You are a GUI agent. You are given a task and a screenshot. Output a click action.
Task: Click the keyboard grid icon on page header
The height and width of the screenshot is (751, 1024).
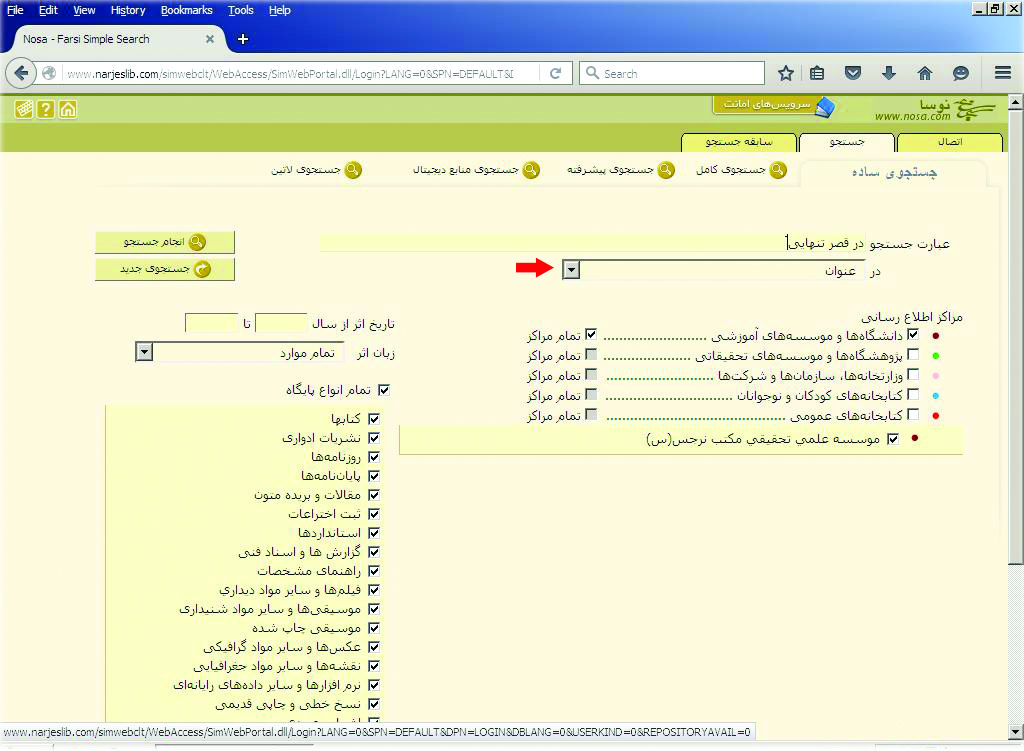point(24,109)
